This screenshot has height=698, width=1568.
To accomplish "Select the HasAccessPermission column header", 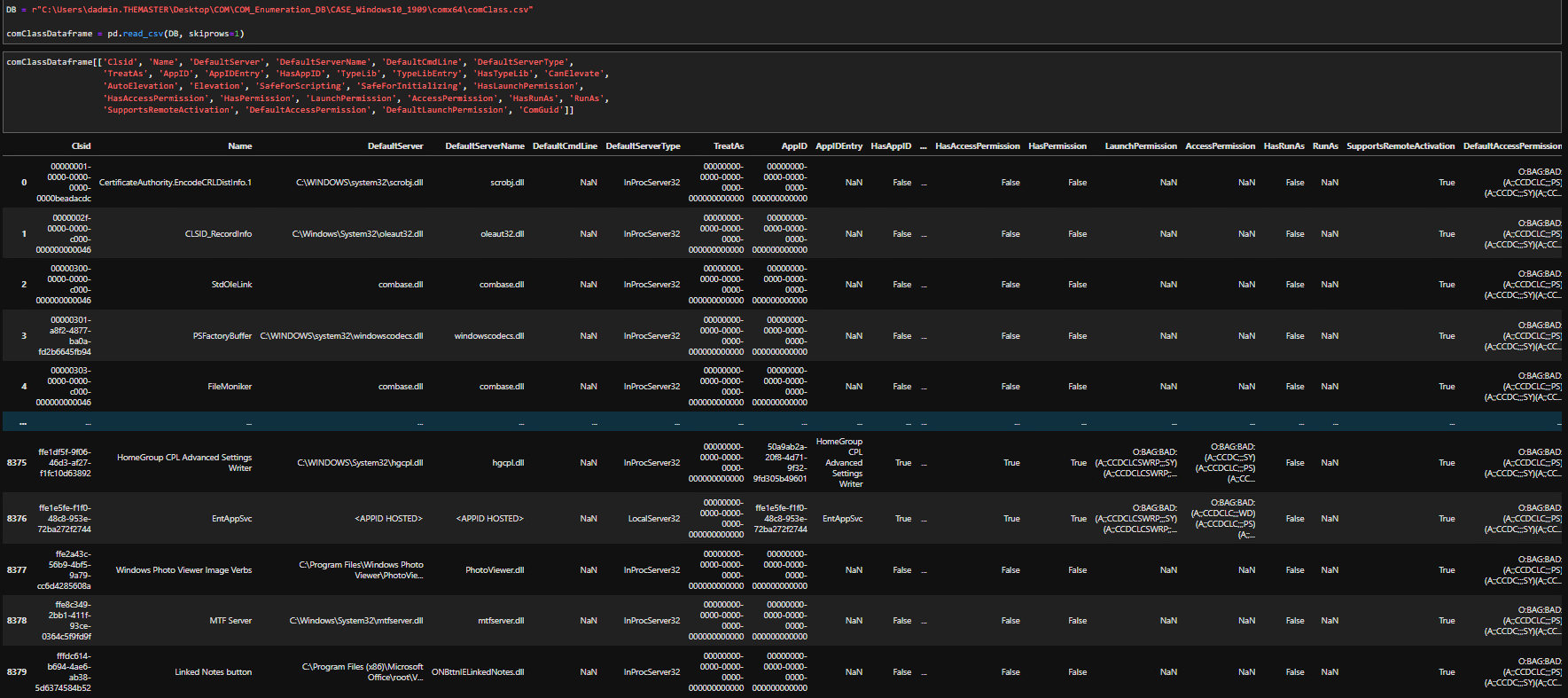I will point(977,146).
